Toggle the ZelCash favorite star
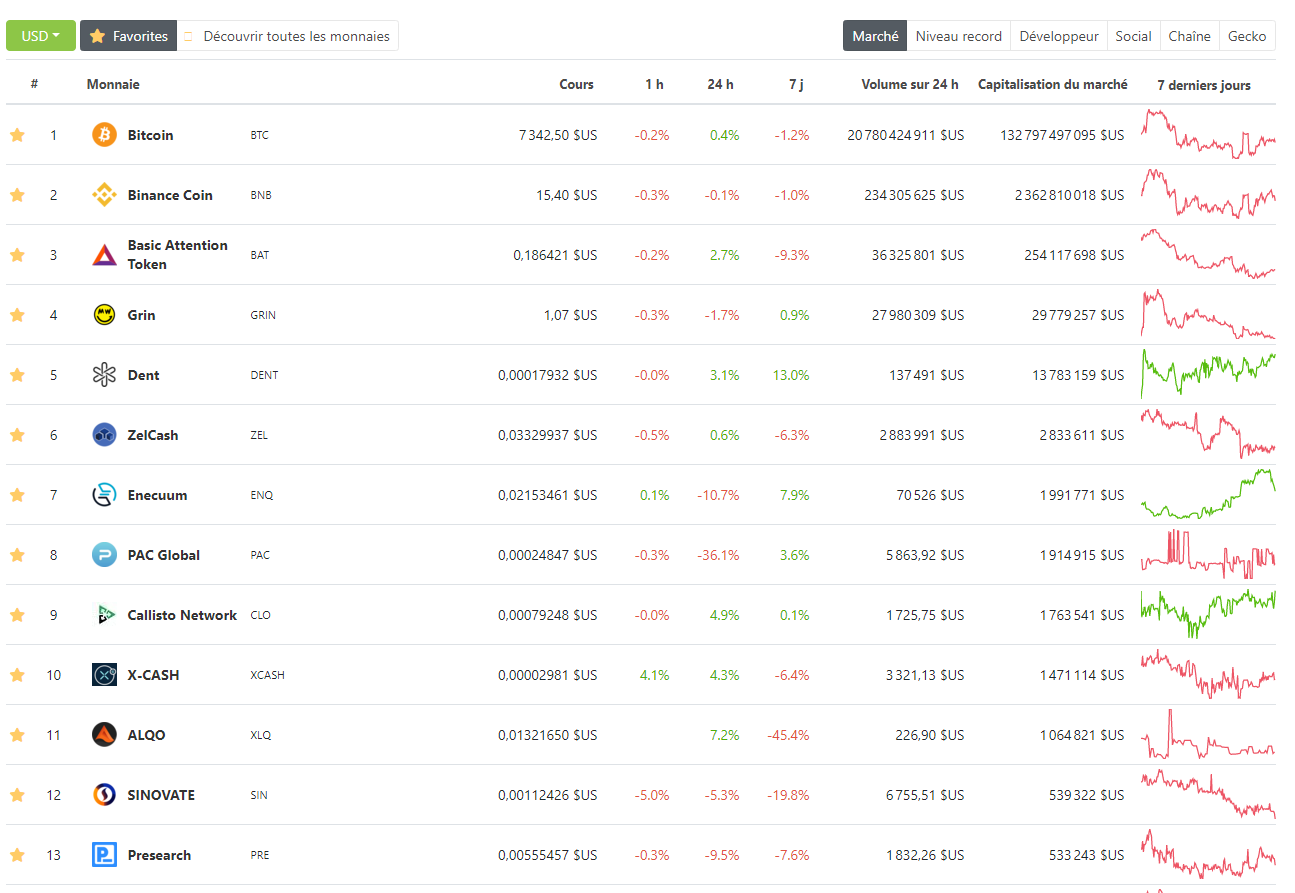The width and height of the screenshot is (1295, 893). pyautogui.click(x=17, y=435)
